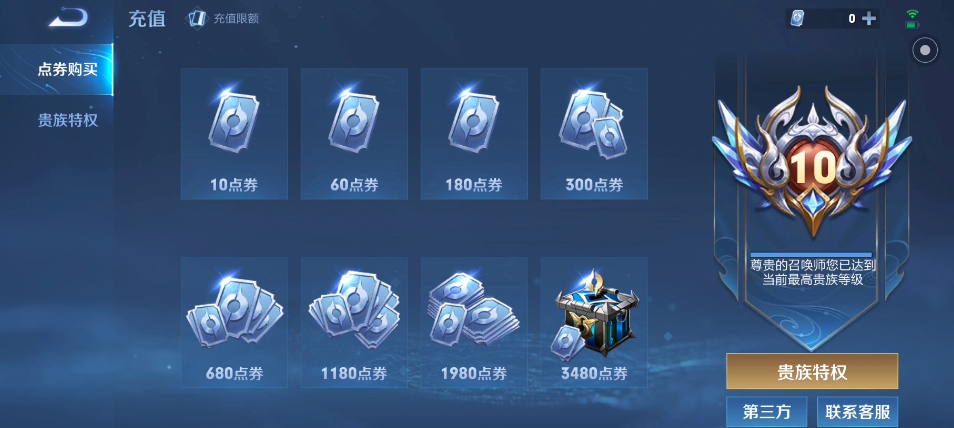954x428 pixels.
Task: Pick the 680点券 coupon bundle
Action: click(x=234, y=322)
